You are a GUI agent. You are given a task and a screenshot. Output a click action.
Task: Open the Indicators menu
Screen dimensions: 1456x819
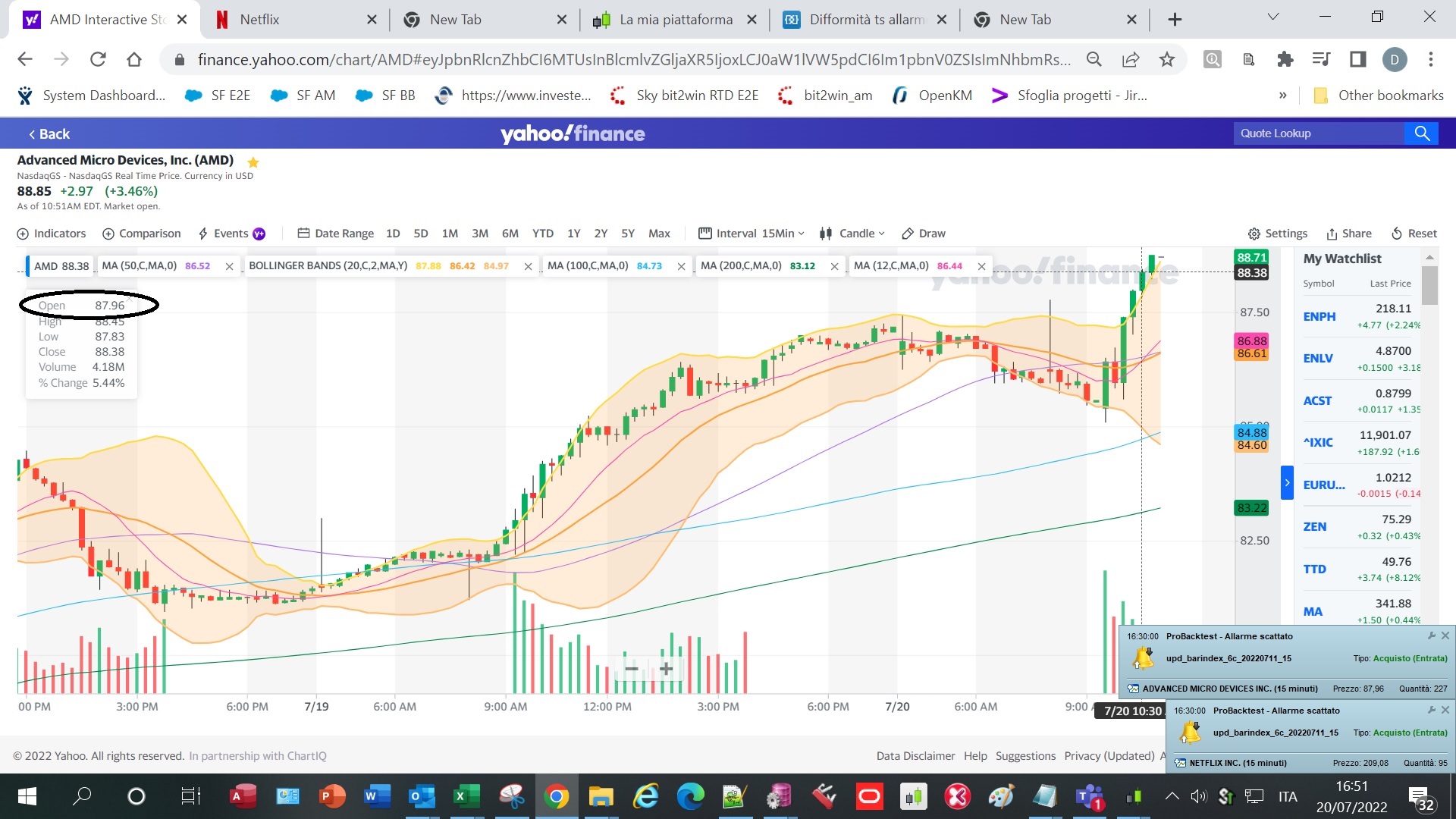pyautogui.click(x=52, y=234)
